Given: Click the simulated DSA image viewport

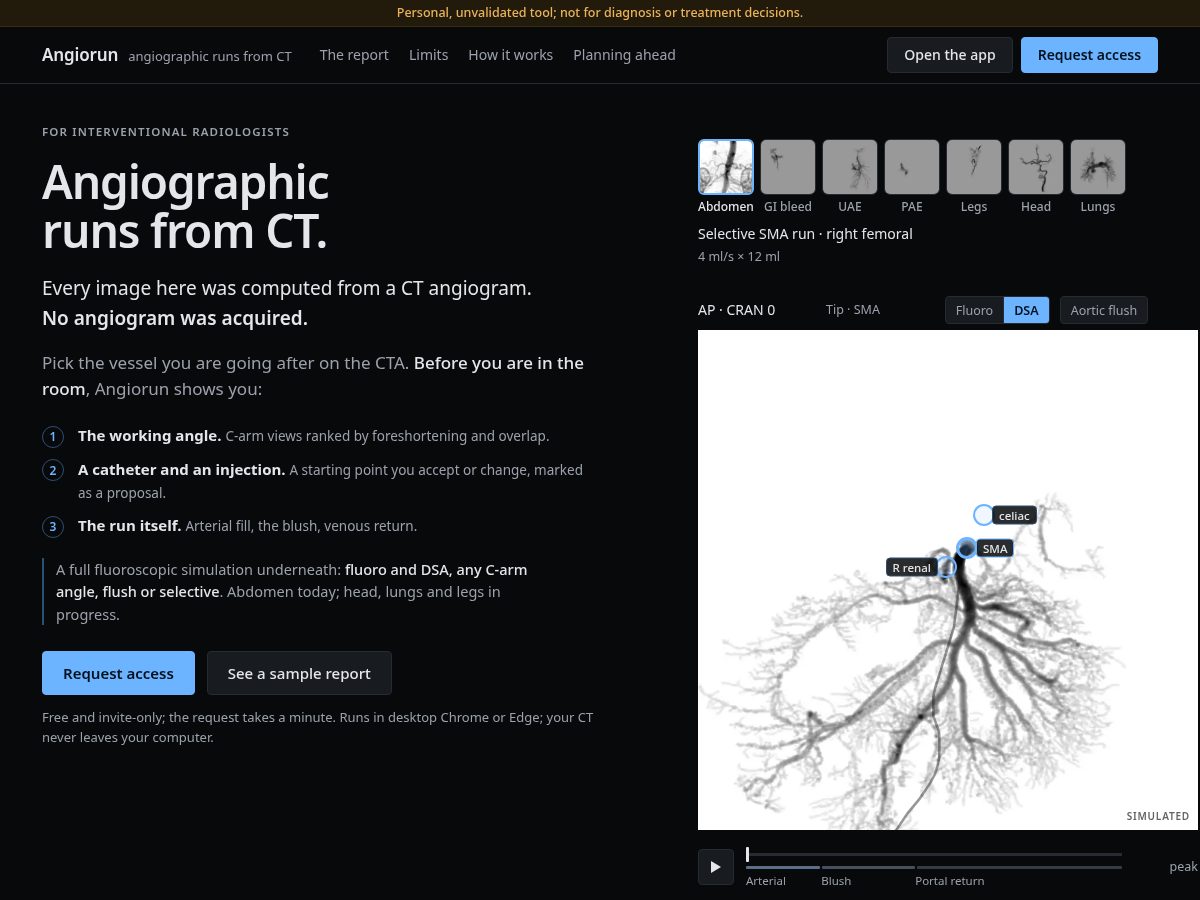Looking at the screenshot, I should pyautogui.click(x=948, y=580).
